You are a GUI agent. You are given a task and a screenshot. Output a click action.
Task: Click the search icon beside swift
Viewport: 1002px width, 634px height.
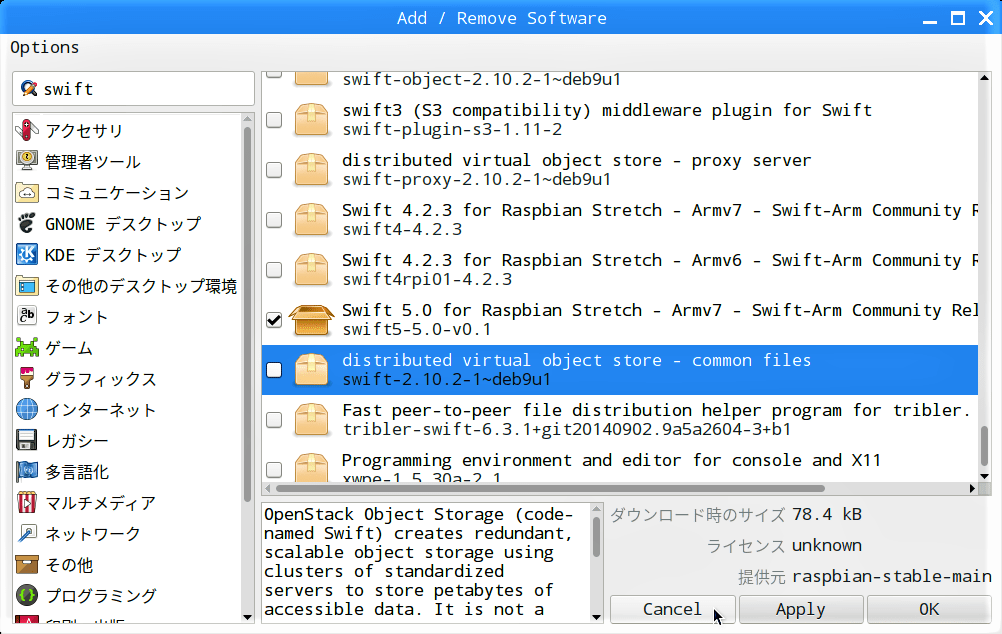(x=29, y=88)
